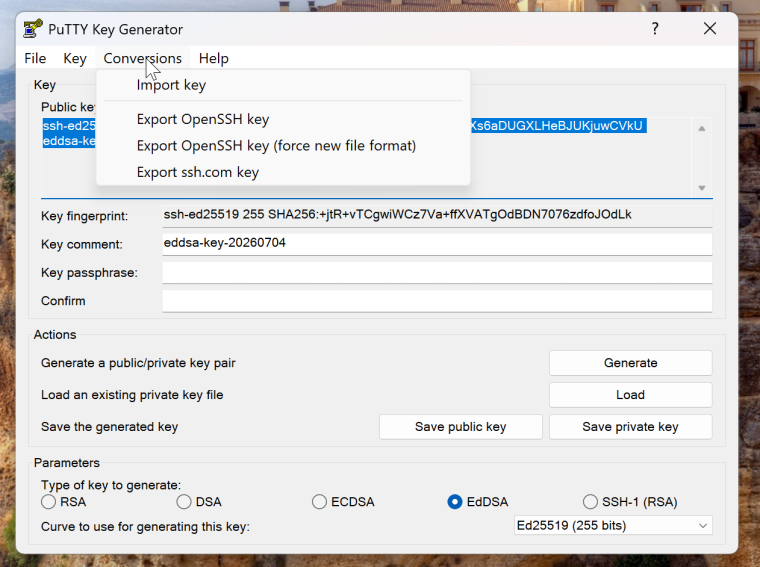This screenshot has width=760, height=567.
Task: Click the Load button
Action: pyautogui.click(x=631, y=395)
